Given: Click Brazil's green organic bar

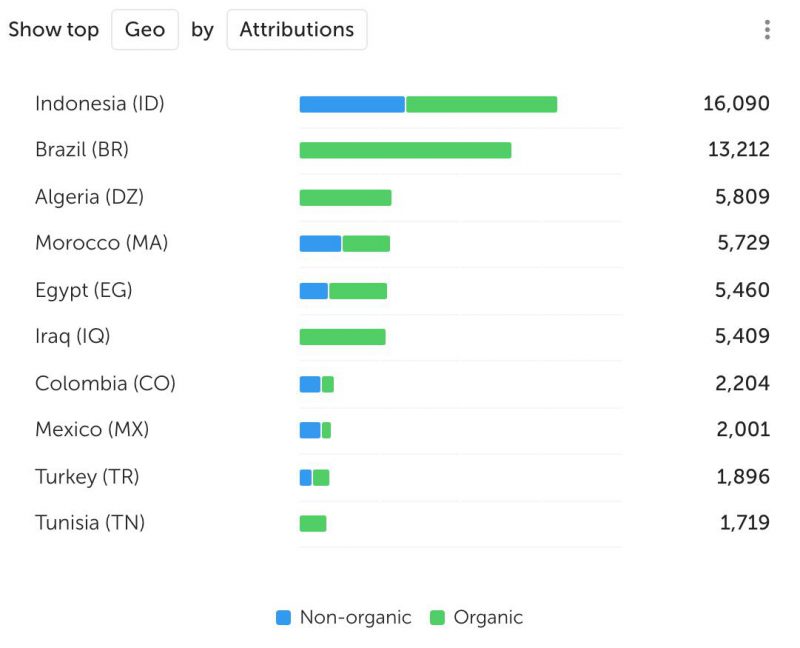Looking at the screenshot, I should [405, 150].
